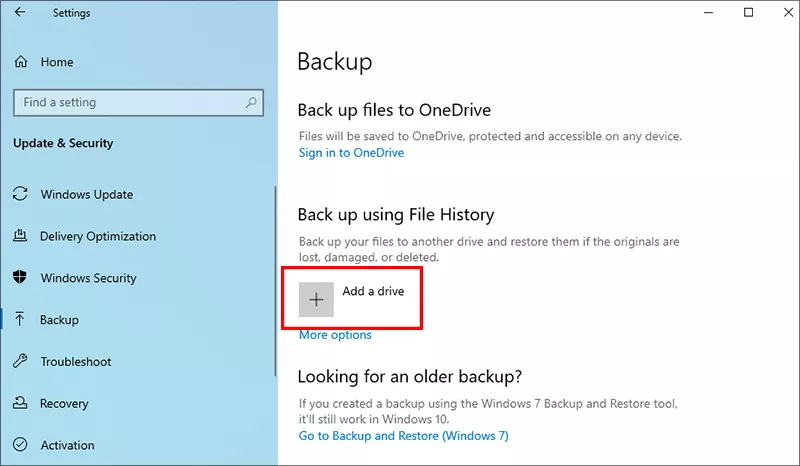Screen dimensions: 800x466
Task: Click the sidebar vertical scrollbar
Action: click(276, 280)
